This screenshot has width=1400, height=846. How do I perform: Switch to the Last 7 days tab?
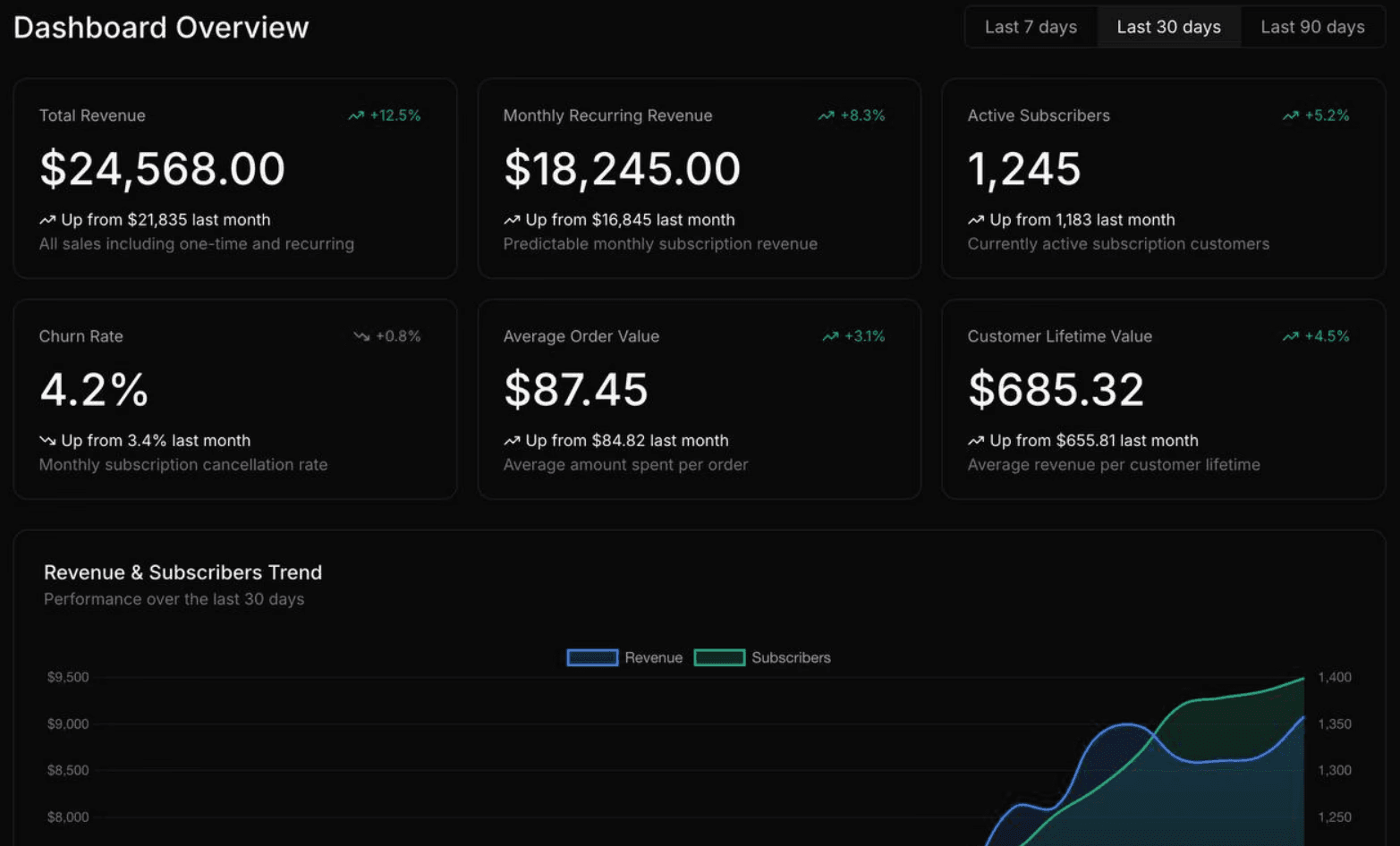[1031, 27]
